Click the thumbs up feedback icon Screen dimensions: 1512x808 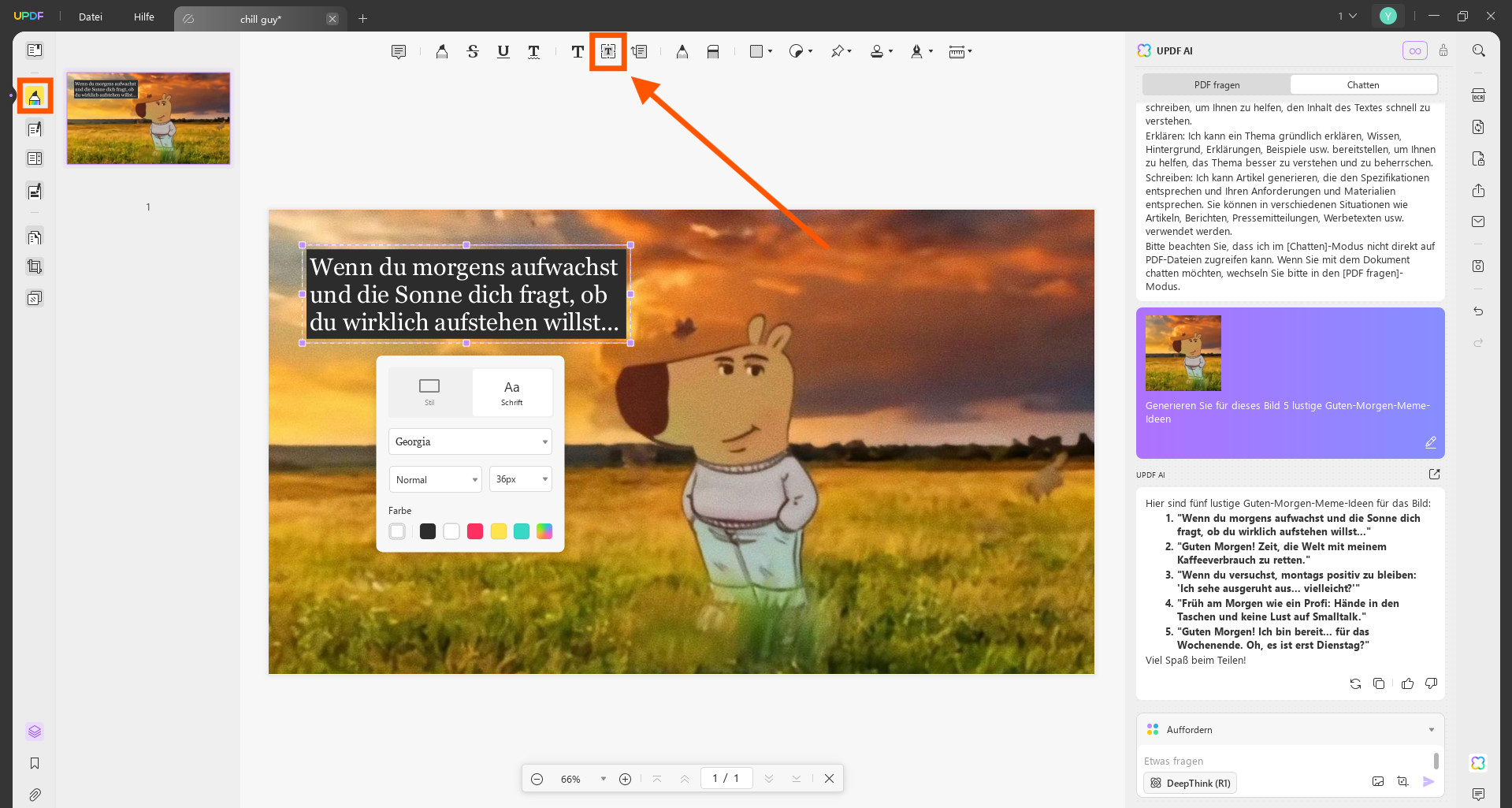[x=1407, y=683]
